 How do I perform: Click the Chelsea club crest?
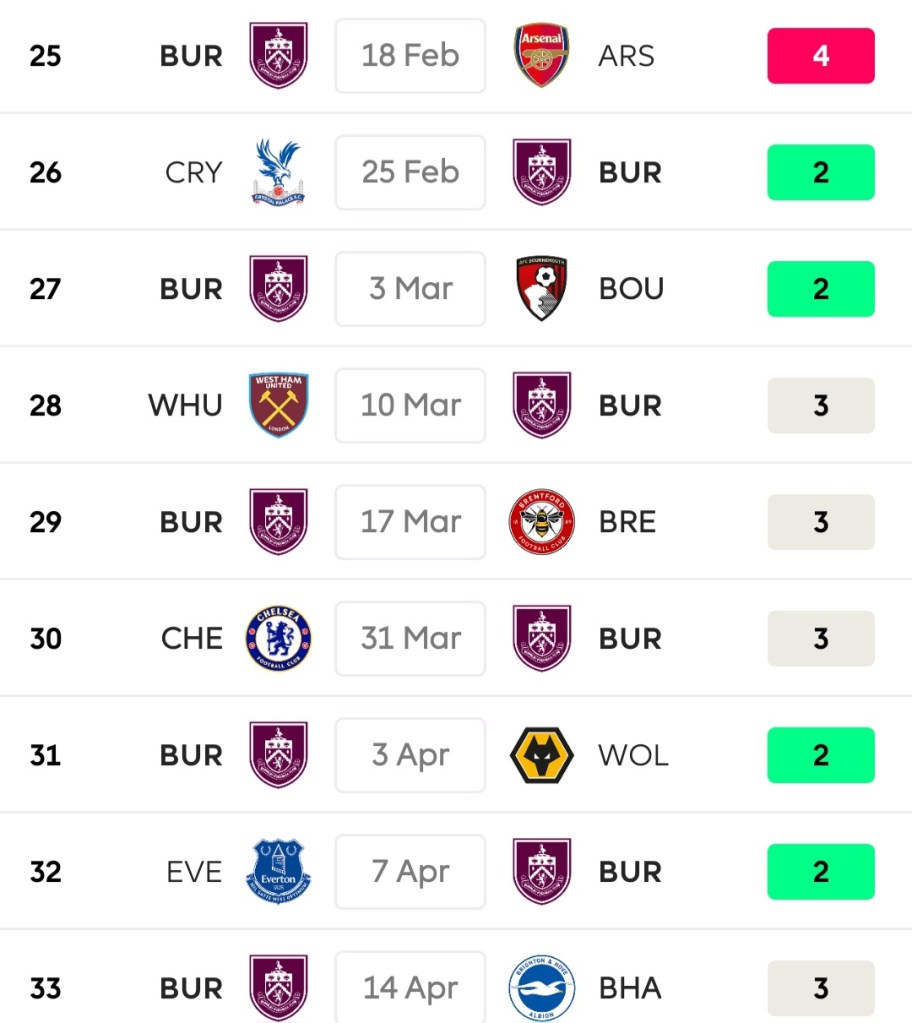click(x=278, y=638)
